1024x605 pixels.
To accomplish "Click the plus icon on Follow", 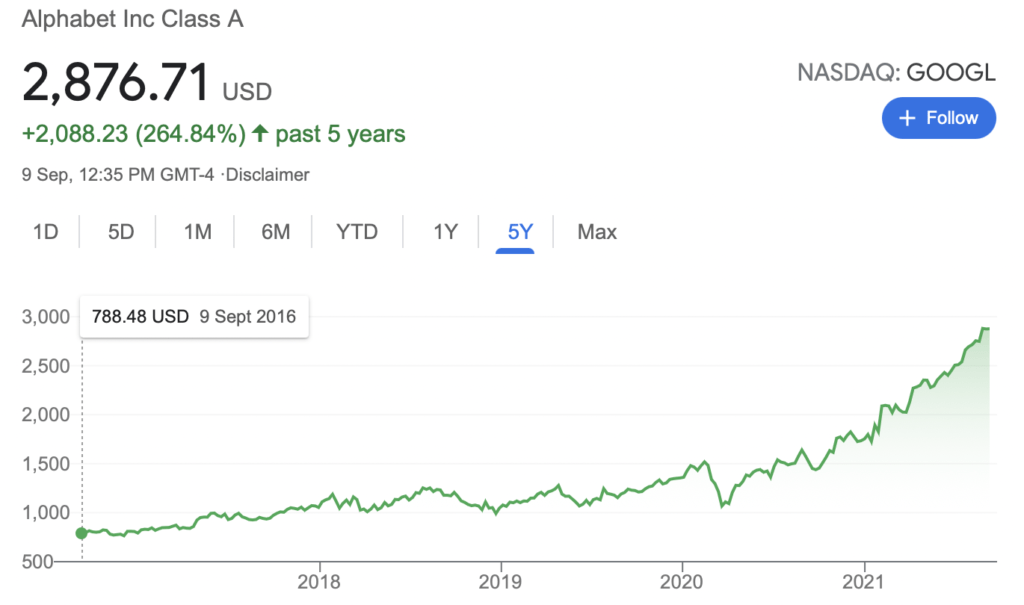I will [908, 118].
